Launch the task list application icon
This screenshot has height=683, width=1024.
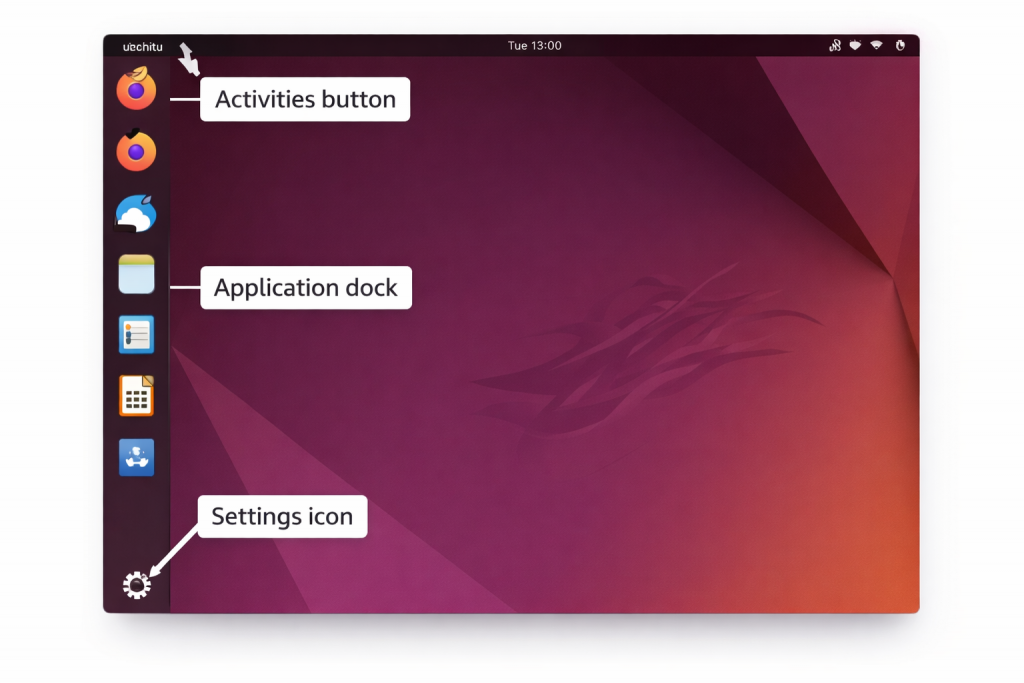tap(136, 335)
